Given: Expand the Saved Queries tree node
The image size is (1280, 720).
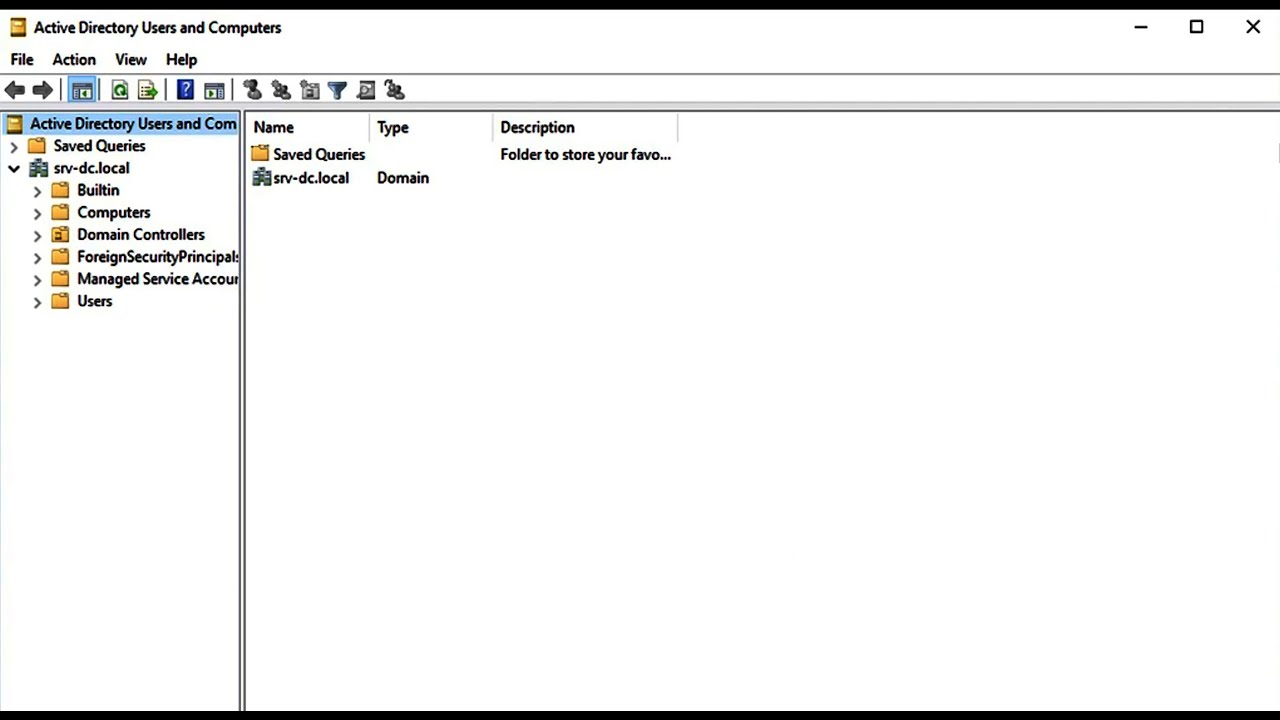Looking at the screenshot, I should pyautogui.click(x=14, y=146).
